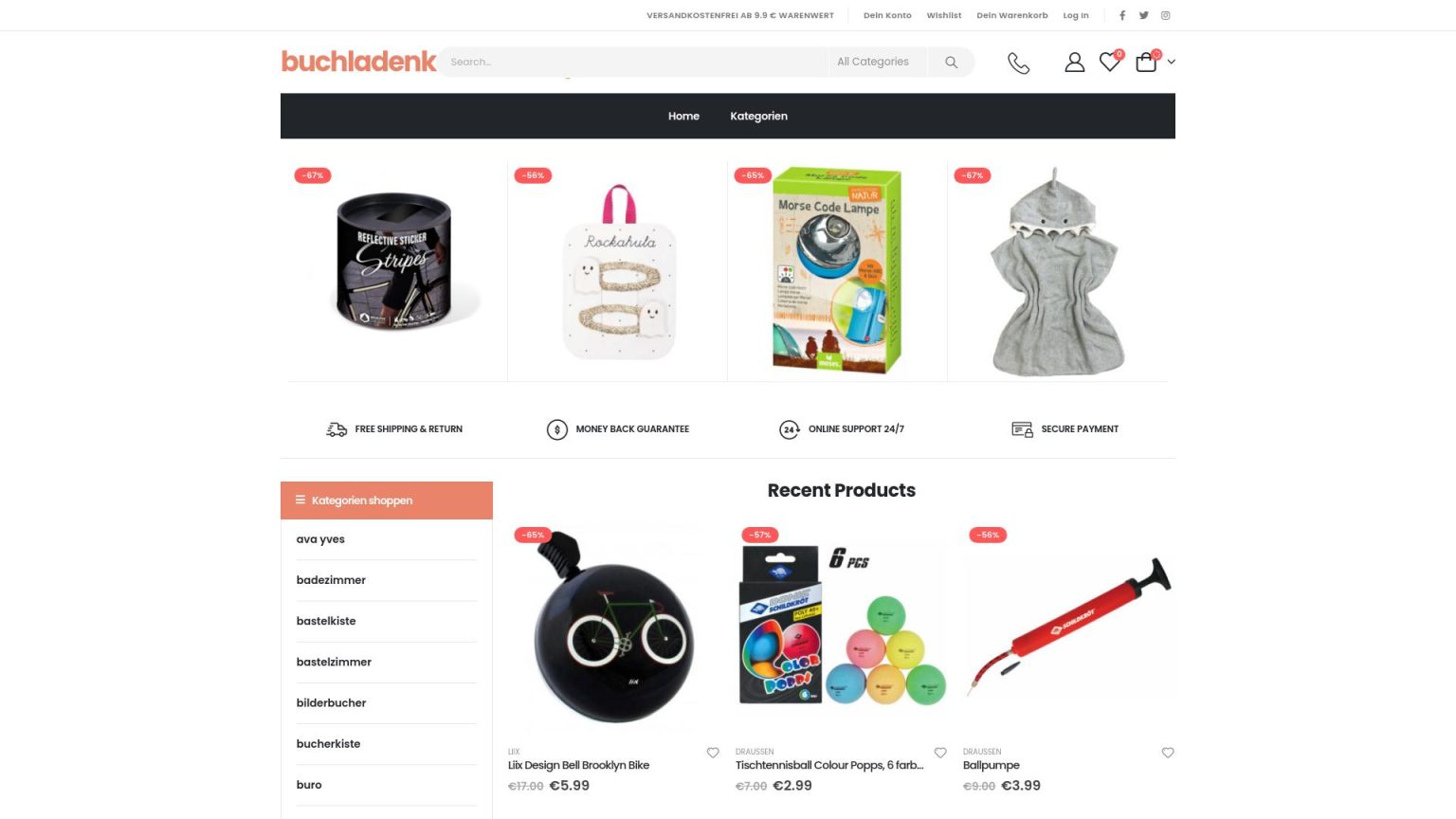Open the badezimmer category link

[331, 580]
